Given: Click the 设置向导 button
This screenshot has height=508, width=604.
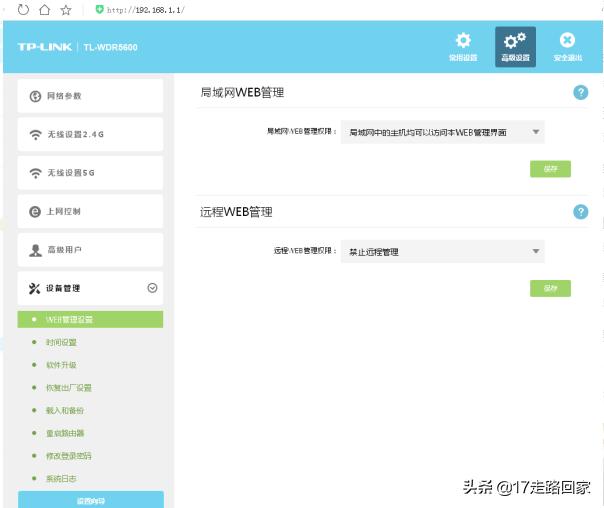Looking at the screenshot, I should pyautogui.click(x=90, y=500).
